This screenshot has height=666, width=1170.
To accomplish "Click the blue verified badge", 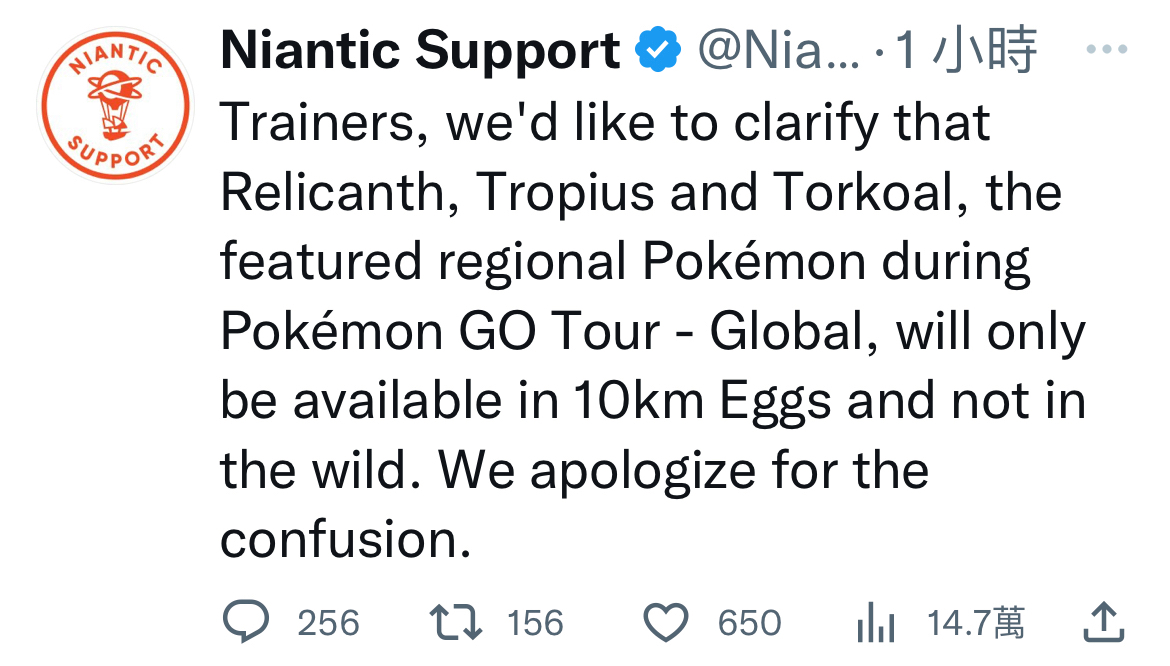I will [x=657, y=49].
